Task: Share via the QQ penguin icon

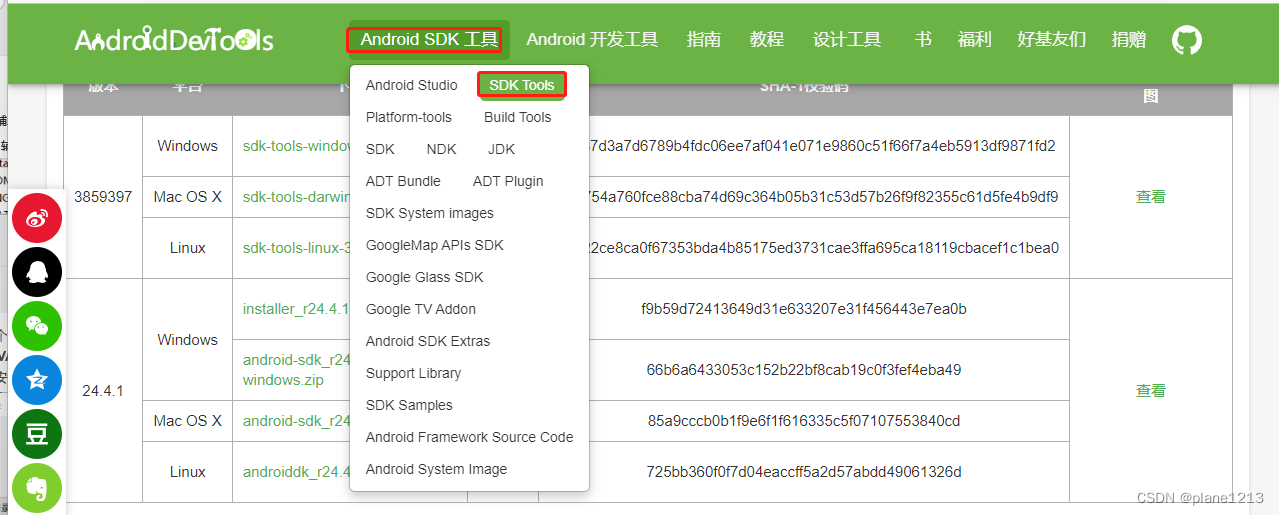Action: tap(37, 272)
